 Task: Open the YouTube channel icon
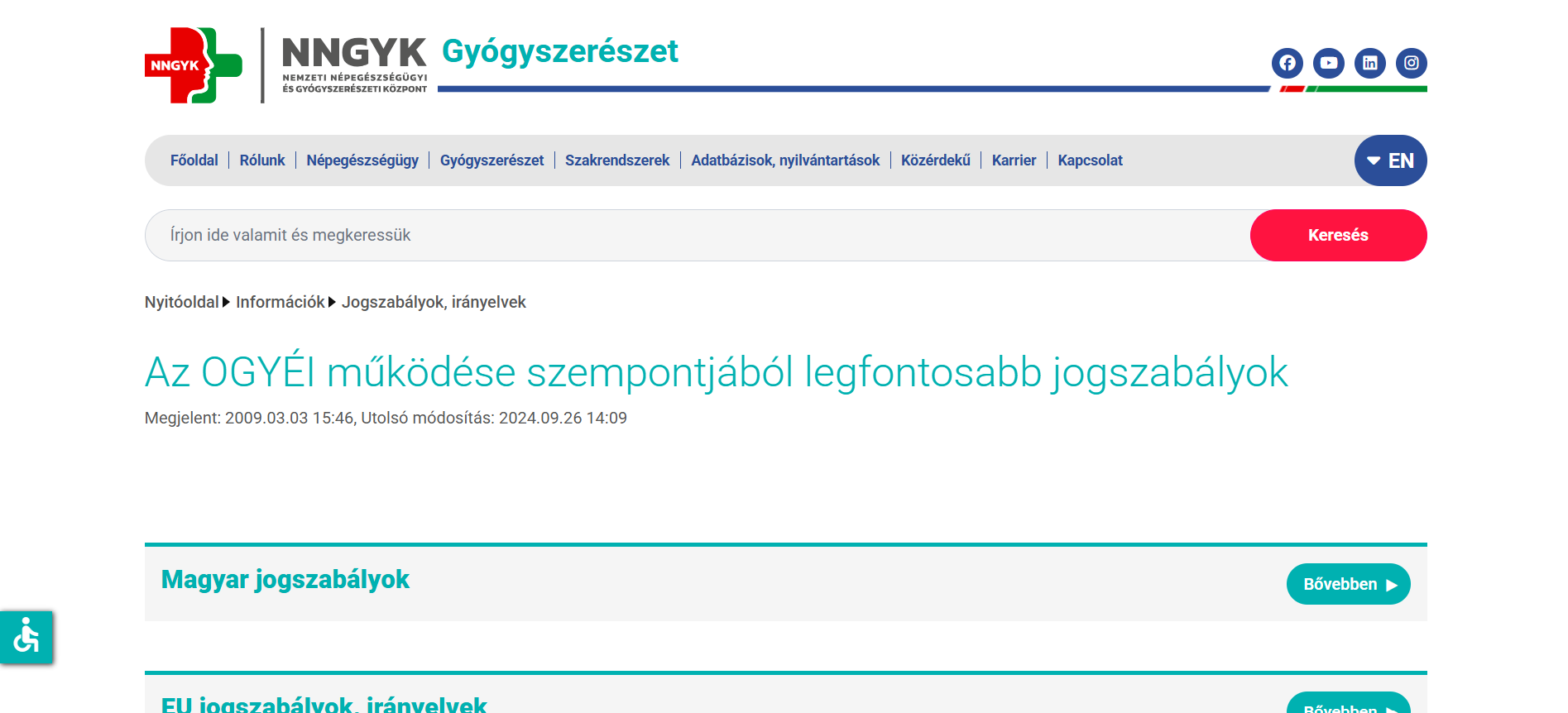tap(1328, 63)
